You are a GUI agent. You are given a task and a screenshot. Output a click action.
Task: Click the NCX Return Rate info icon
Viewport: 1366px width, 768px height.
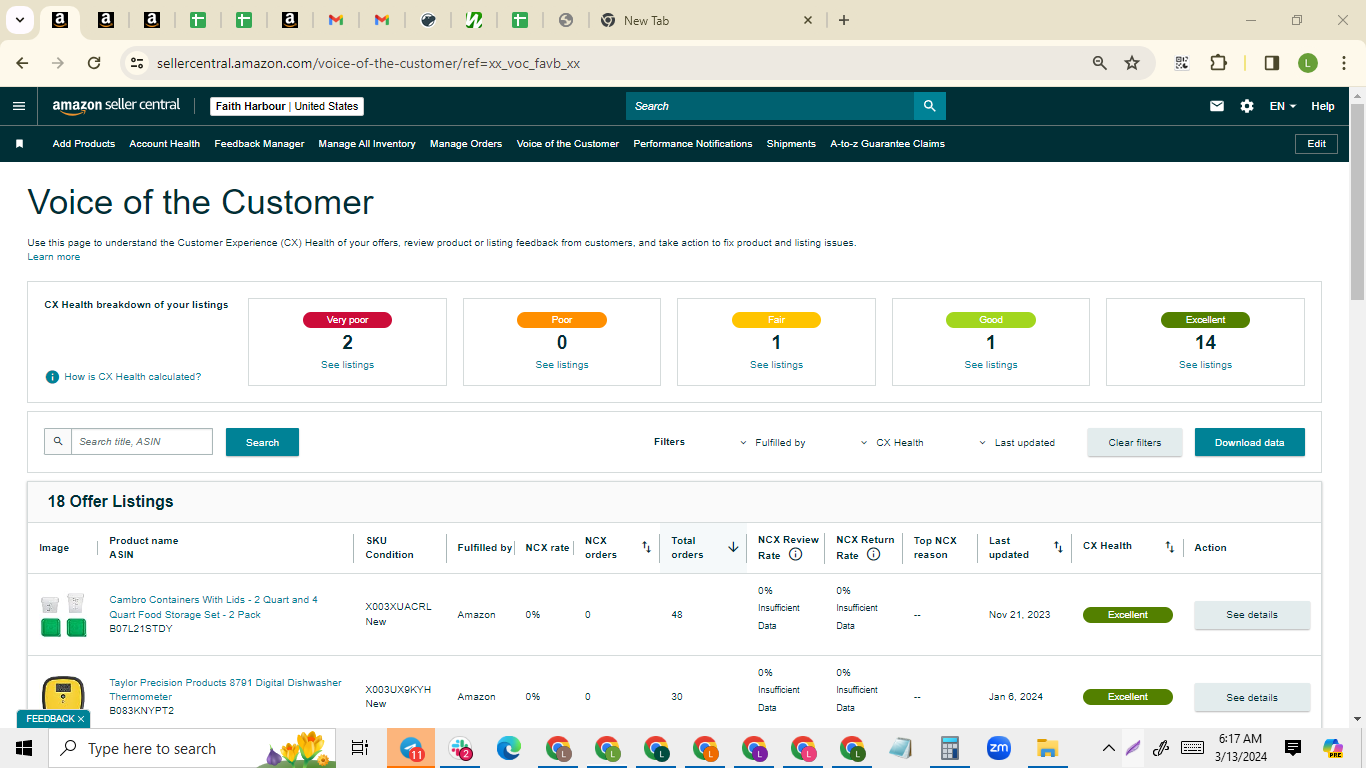click(x=873, y=554)
